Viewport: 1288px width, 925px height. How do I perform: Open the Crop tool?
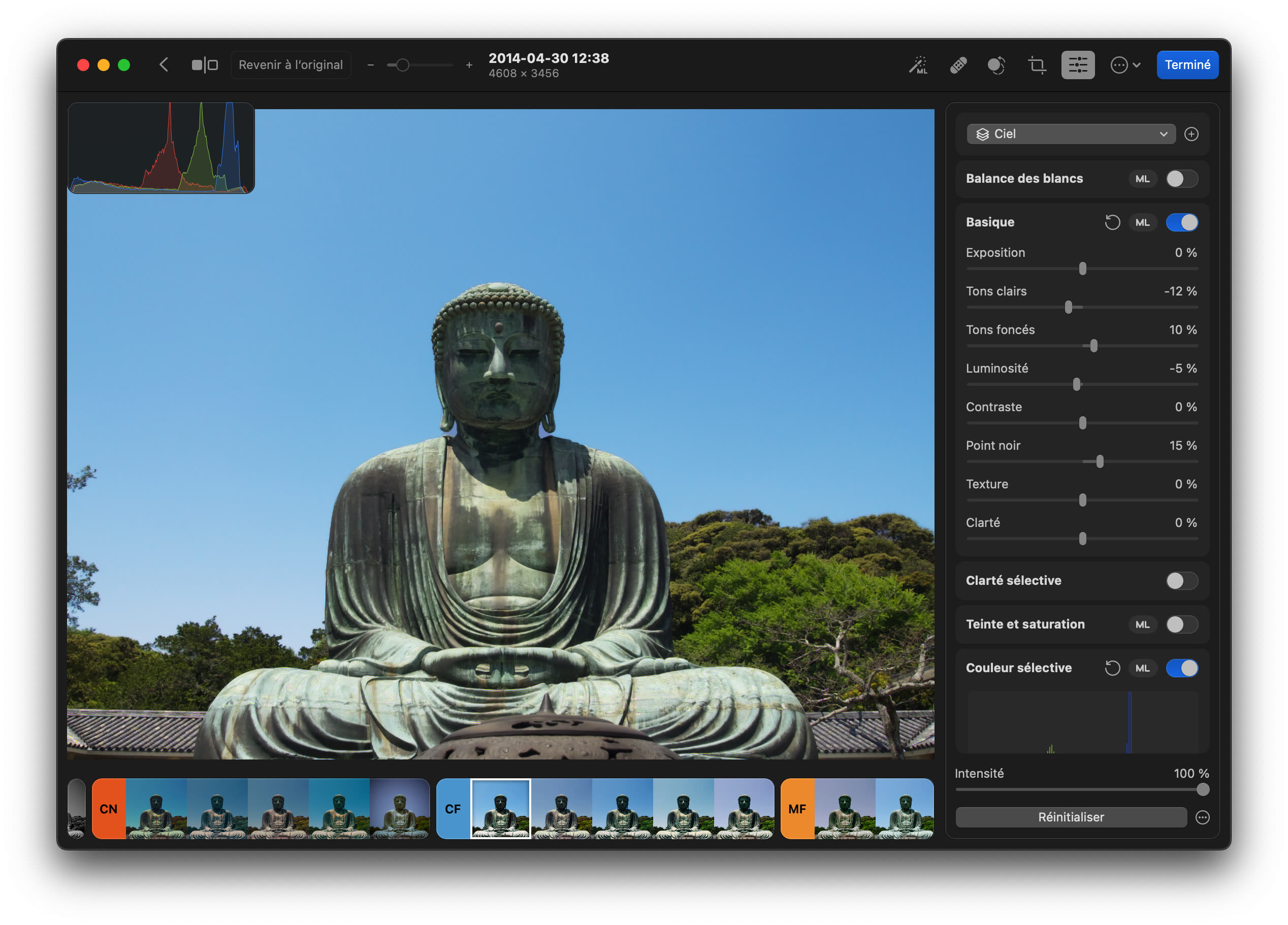tap(1037, 65)
